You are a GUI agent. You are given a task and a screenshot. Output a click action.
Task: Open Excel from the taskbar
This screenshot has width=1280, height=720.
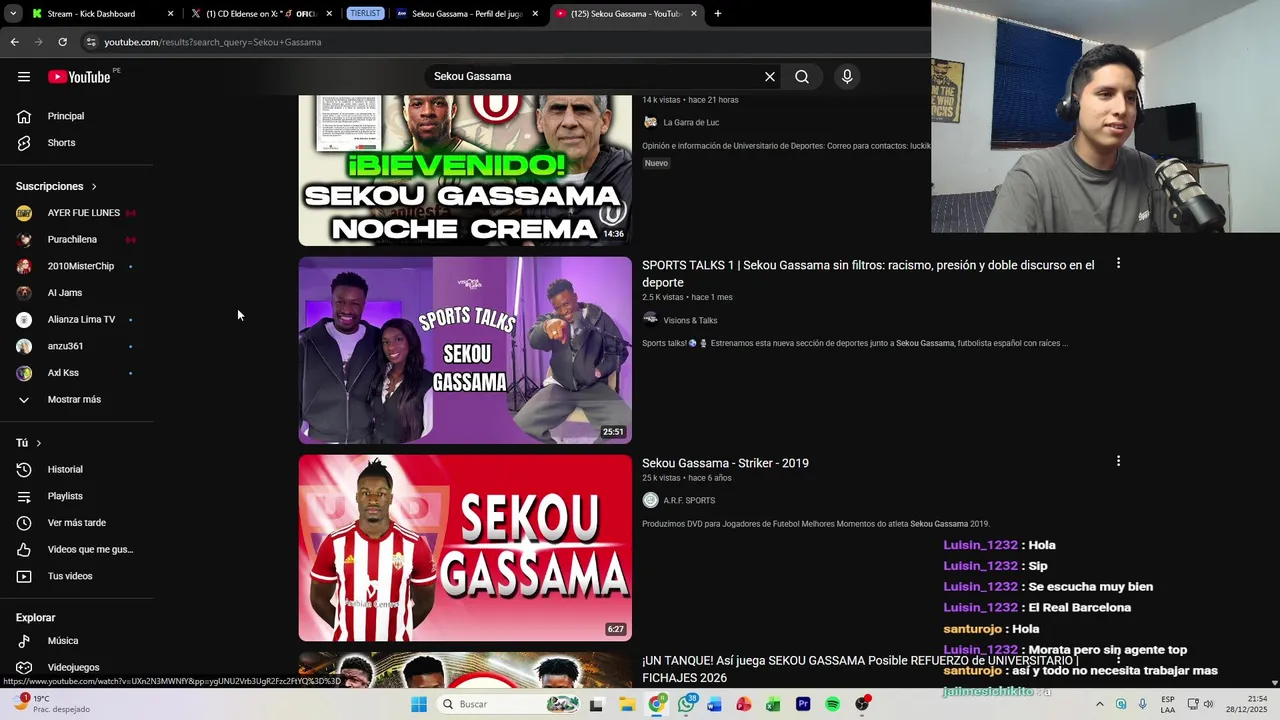pyautogui.click(x=773, y=704)
